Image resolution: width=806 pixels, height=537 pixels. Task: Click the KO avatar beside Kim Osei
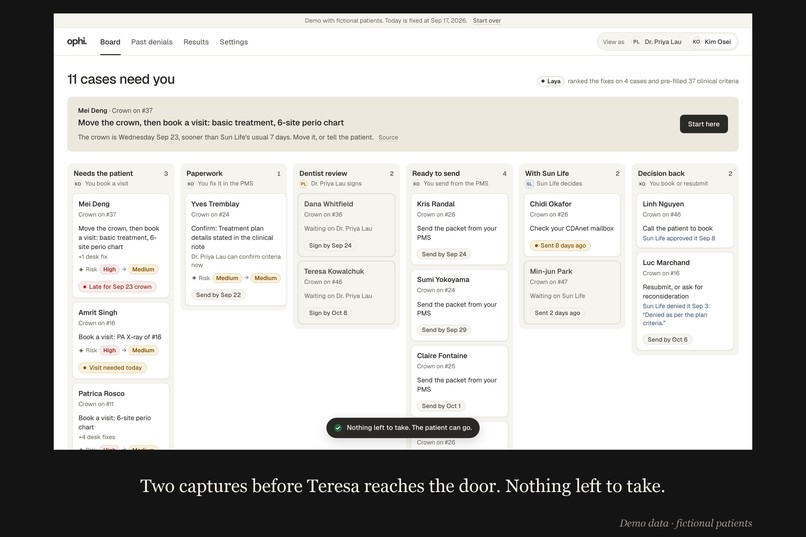coord(696,42)
